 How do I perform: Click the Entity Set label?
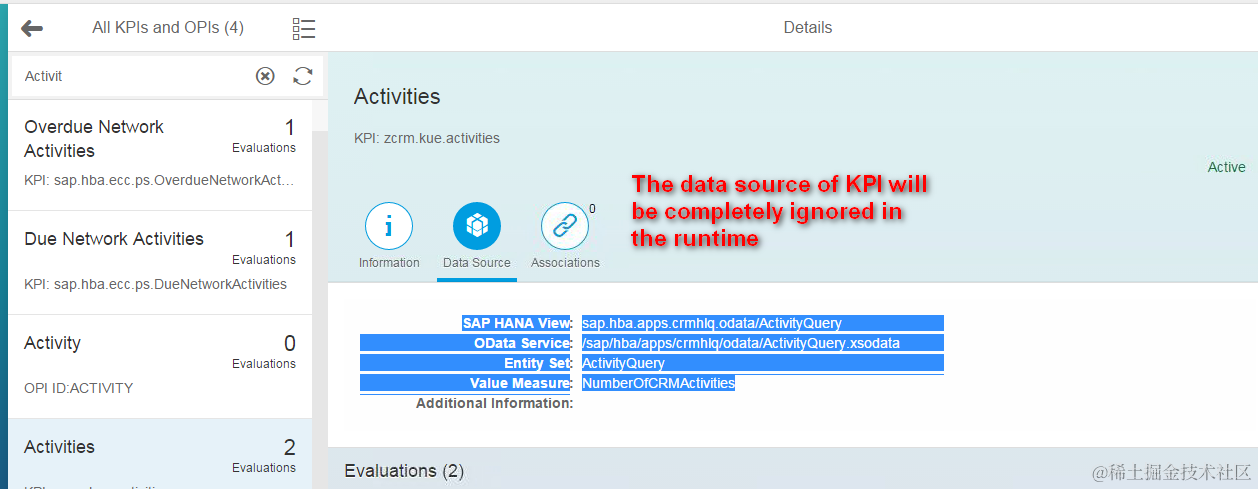(538, 363)
